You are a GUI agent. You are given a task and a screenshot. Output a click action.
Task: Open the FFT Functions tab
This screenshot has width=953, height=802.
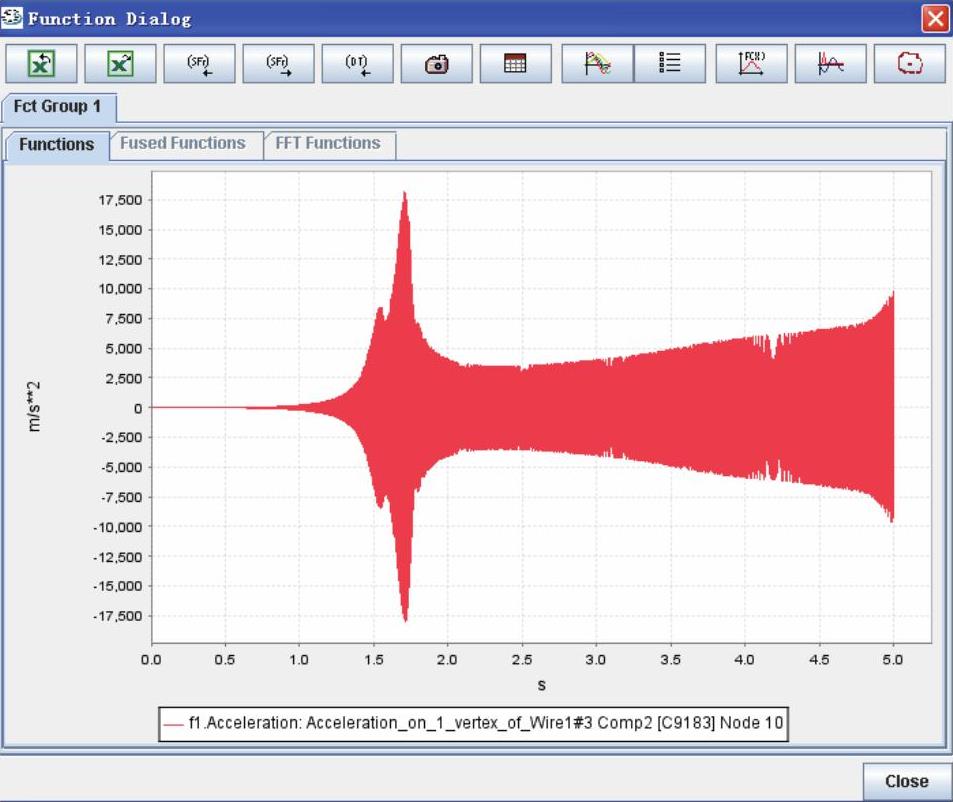coord(328,144)
